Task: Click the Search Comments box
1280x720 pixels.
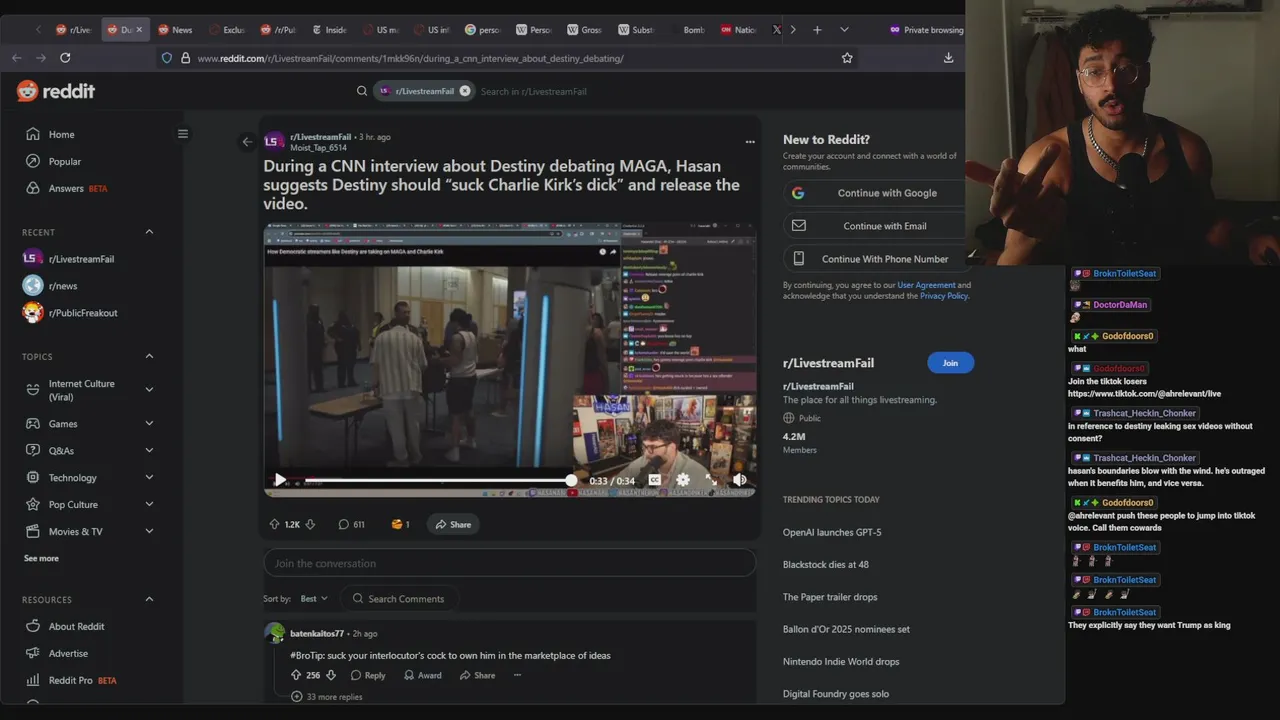Action: (400, 599)
